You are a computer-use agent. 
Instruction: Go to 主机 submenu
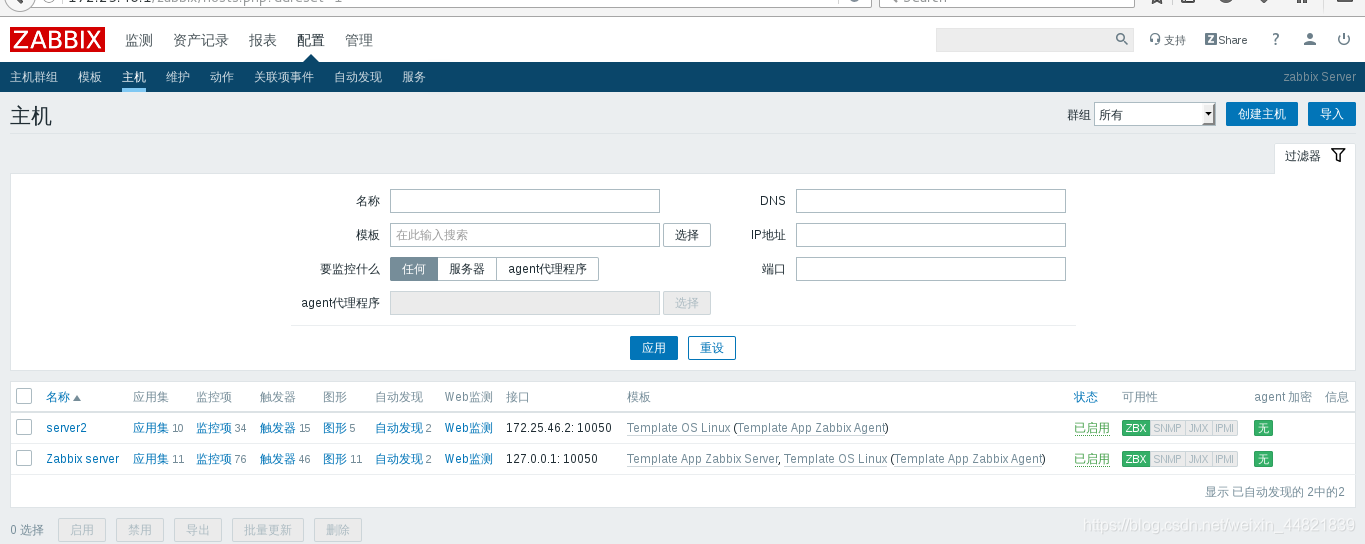(134, 77)
